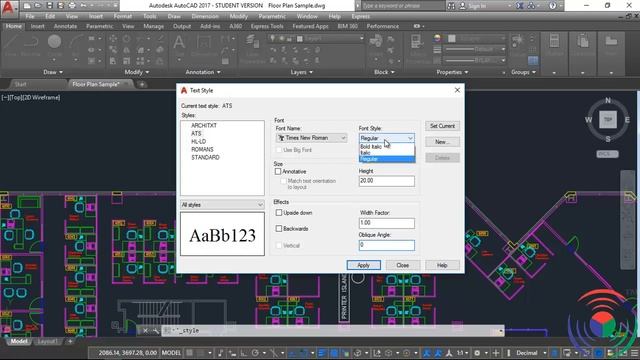Select the Line tool in Draw panel

tap(11, 44)
